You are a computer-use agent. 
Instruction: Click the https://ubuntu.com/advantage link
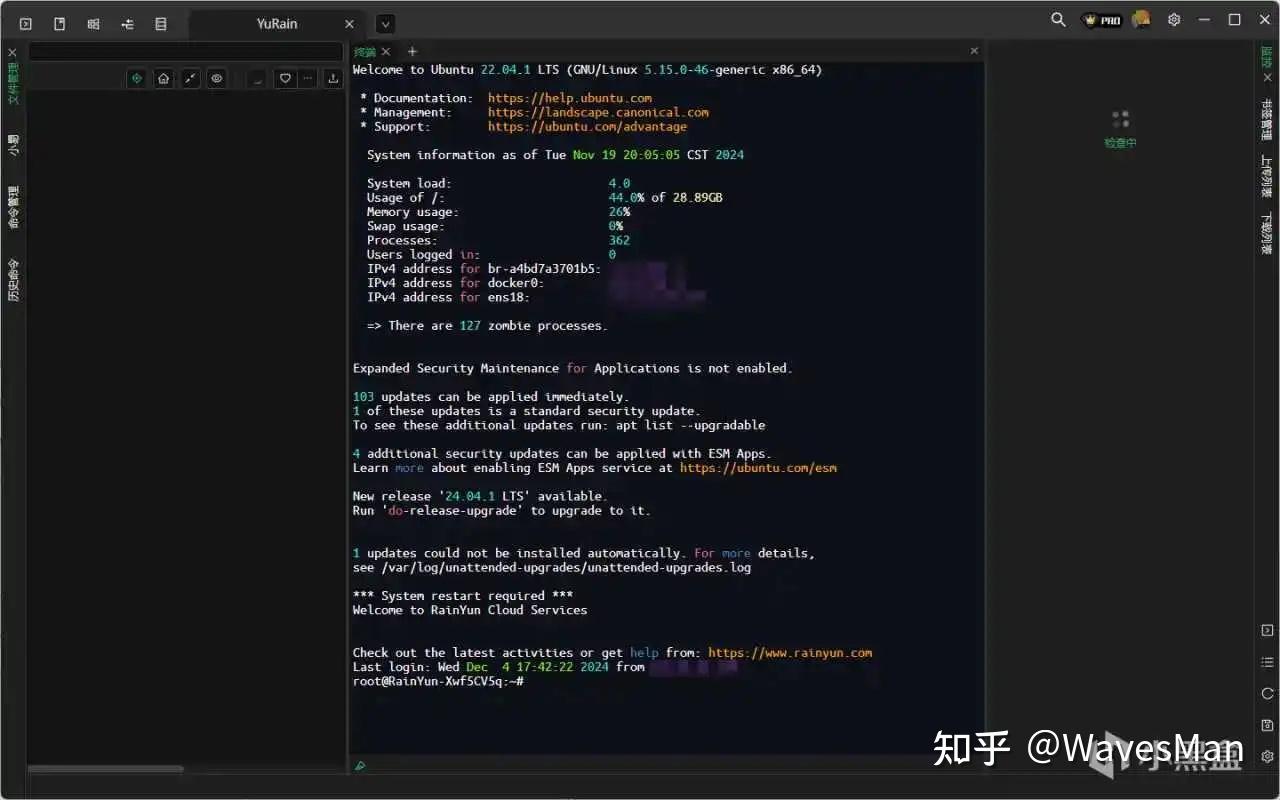(587, 127)
